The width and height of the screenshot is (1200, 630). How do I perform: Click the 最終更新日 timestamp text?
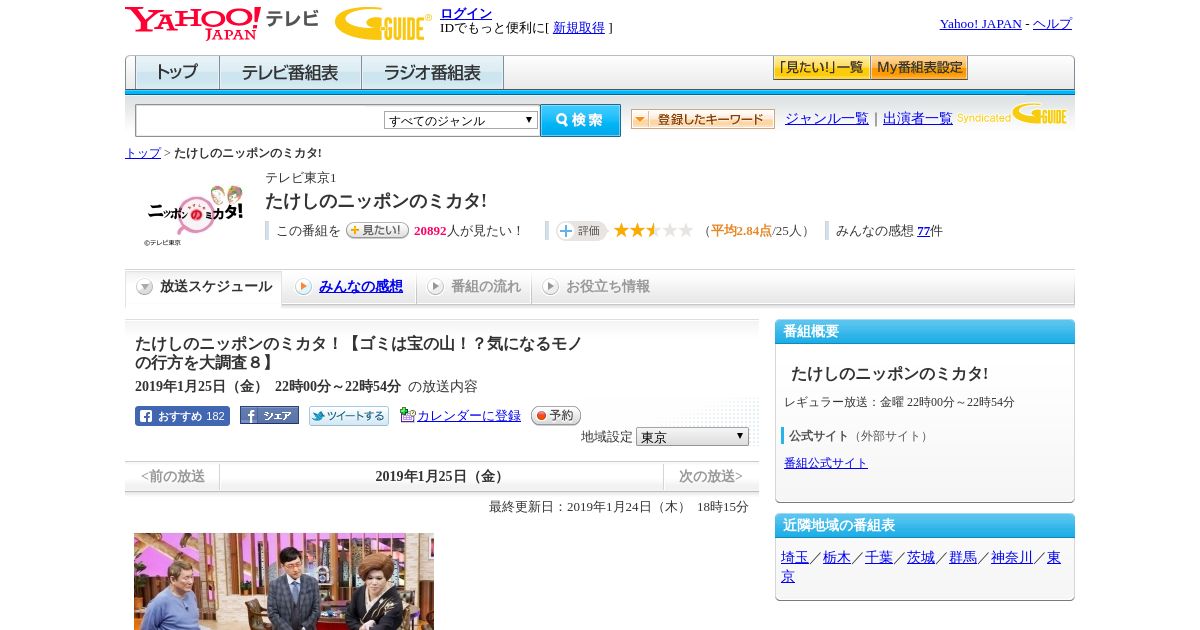[x=619, y=507]
